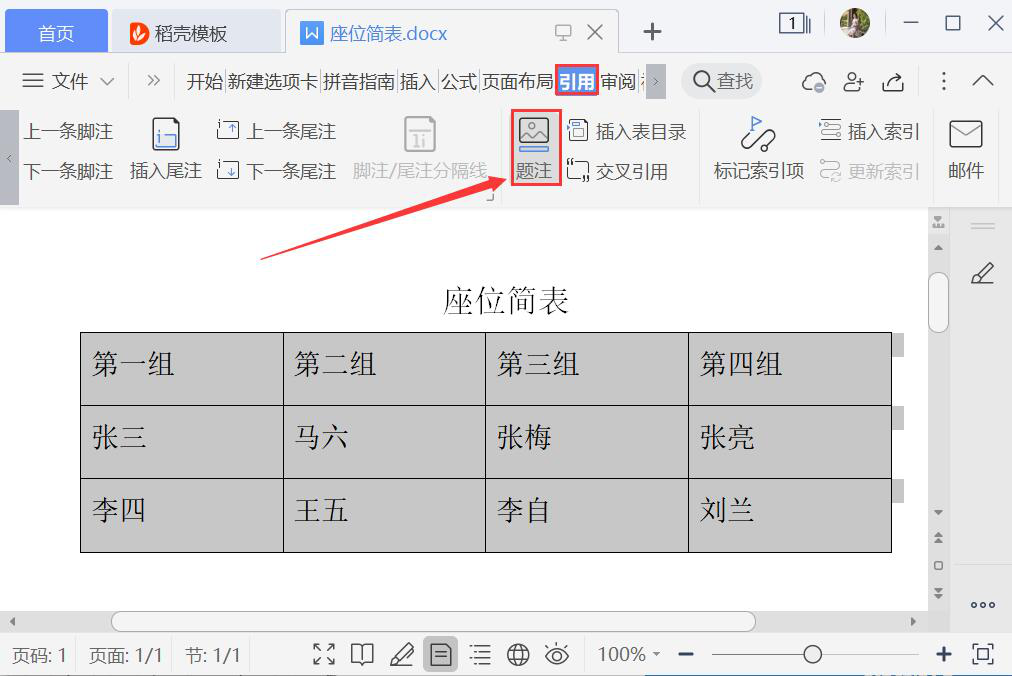Go to 下一条脚注 next footnote
Screen dimensions: 1012x676
[x=68, y=171]
